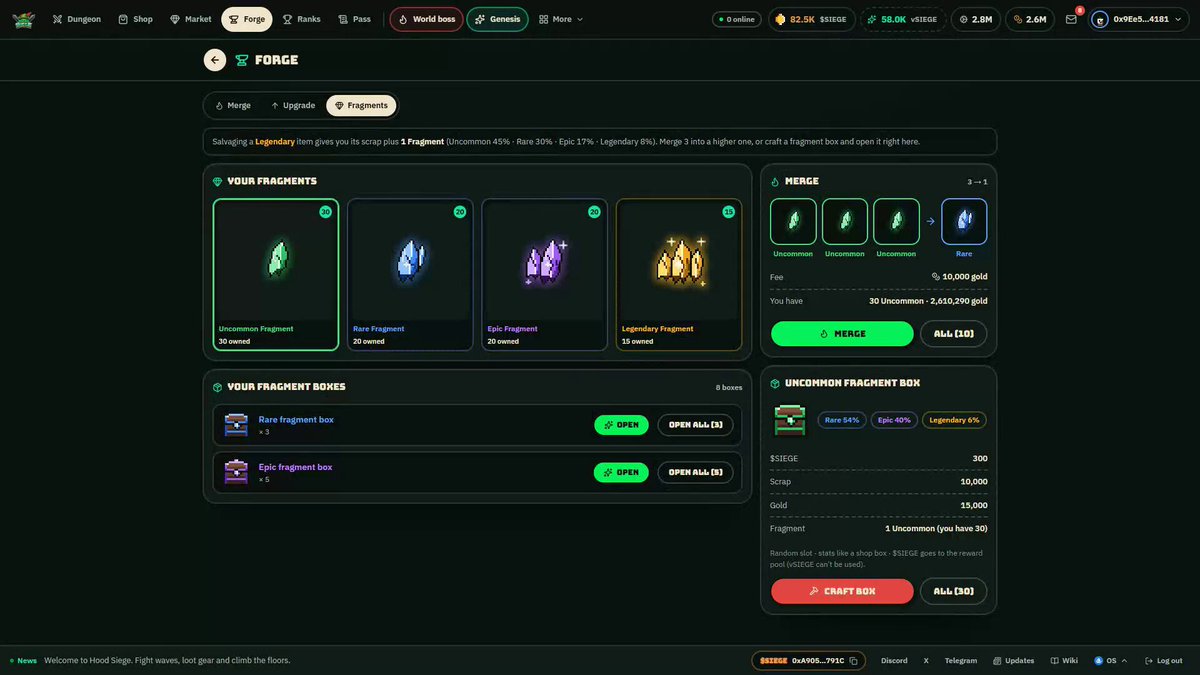The image size is (1200, 675).
Task: Switch to the Upgrade tab
Action: pos(293,105)
